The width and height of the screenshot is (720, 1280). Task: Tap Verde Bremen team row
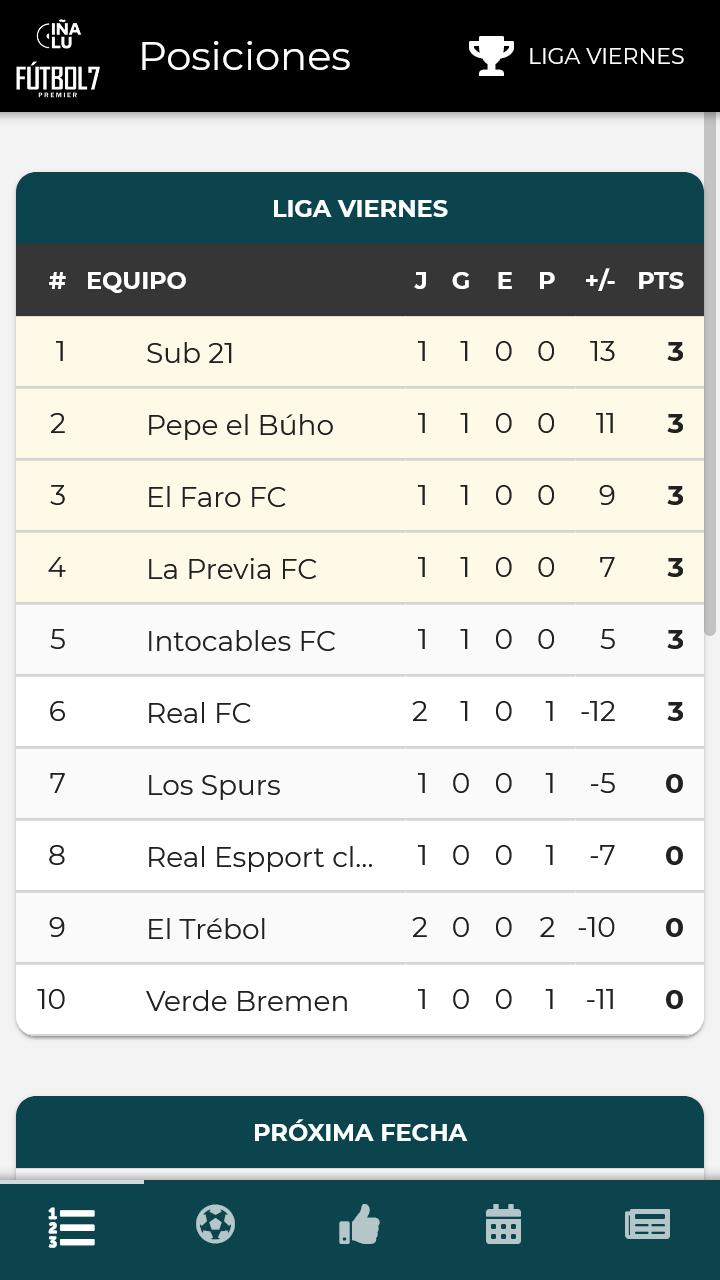(360, 1000)
